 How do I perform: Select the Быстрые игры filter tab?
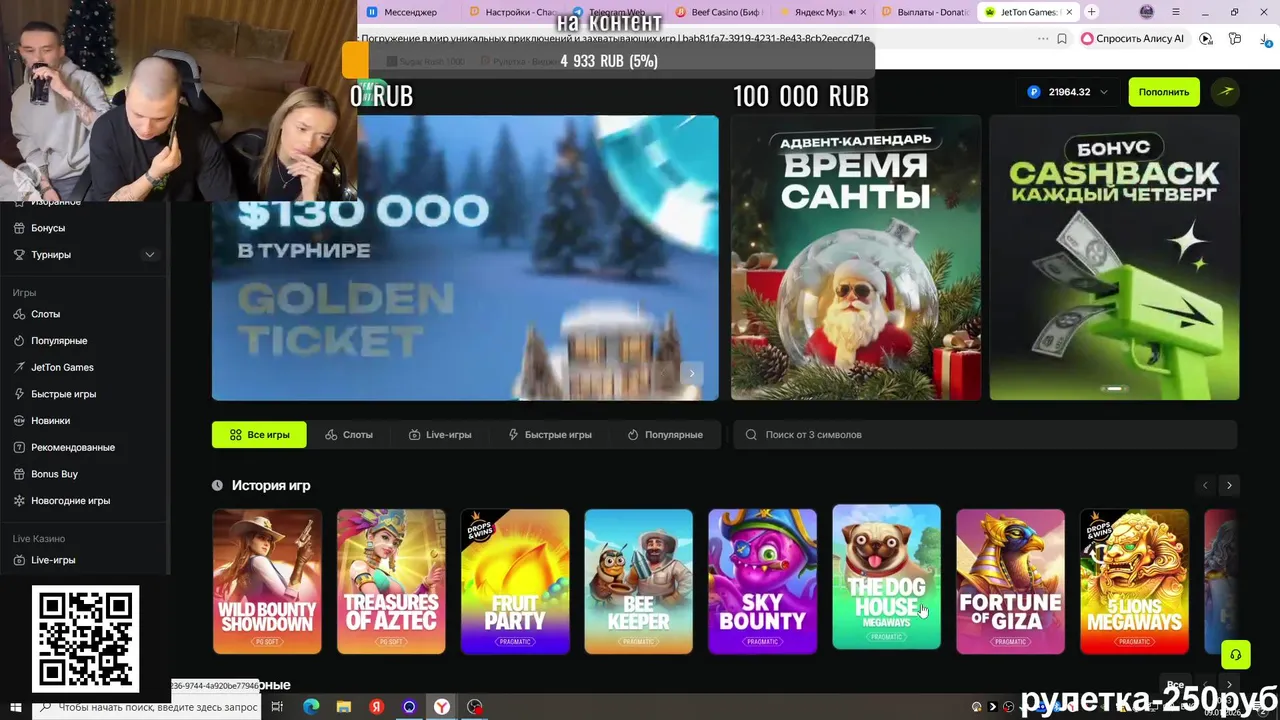pyautogui.click(x=550, y=435)
